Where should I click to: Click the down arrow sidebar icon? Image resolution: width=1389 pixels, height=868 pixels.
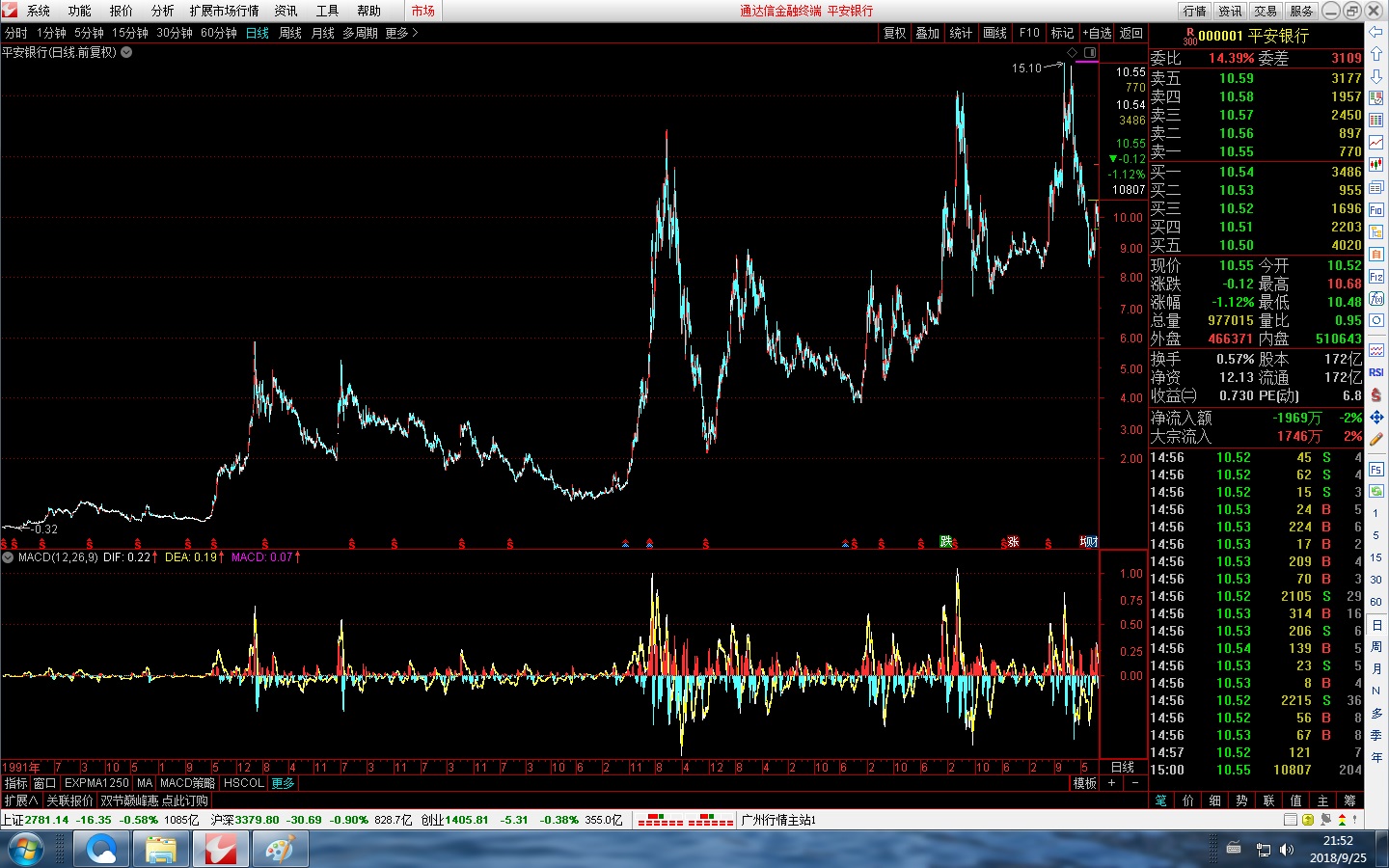point(1376,76)
